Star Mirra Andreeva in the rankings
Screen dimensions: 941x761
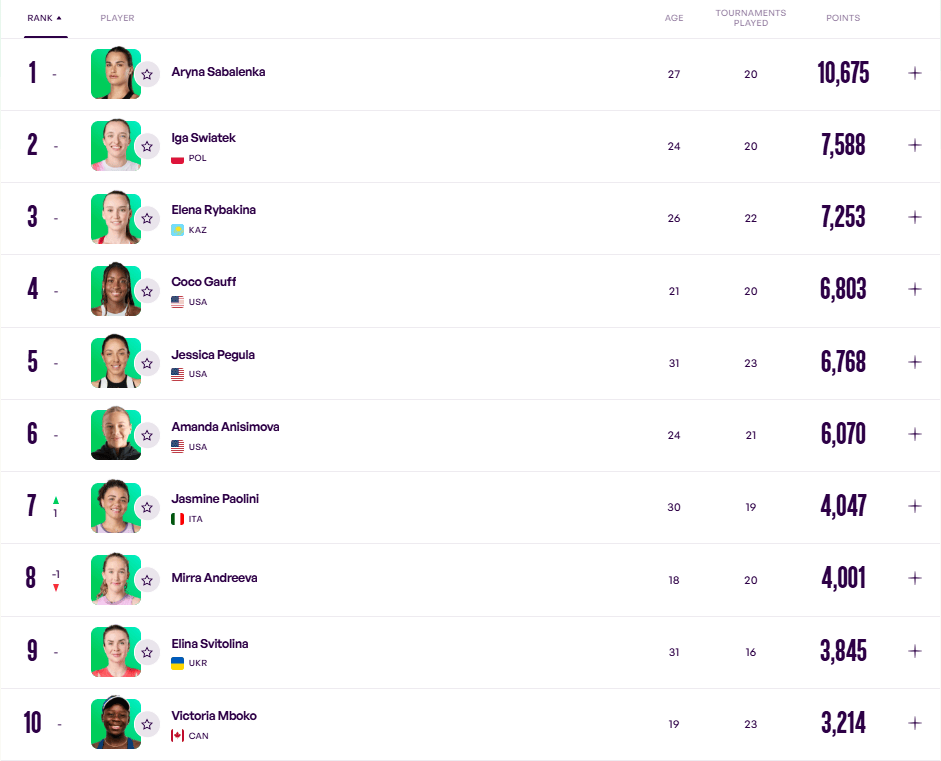pyautogui.click(x=147, y=579)
